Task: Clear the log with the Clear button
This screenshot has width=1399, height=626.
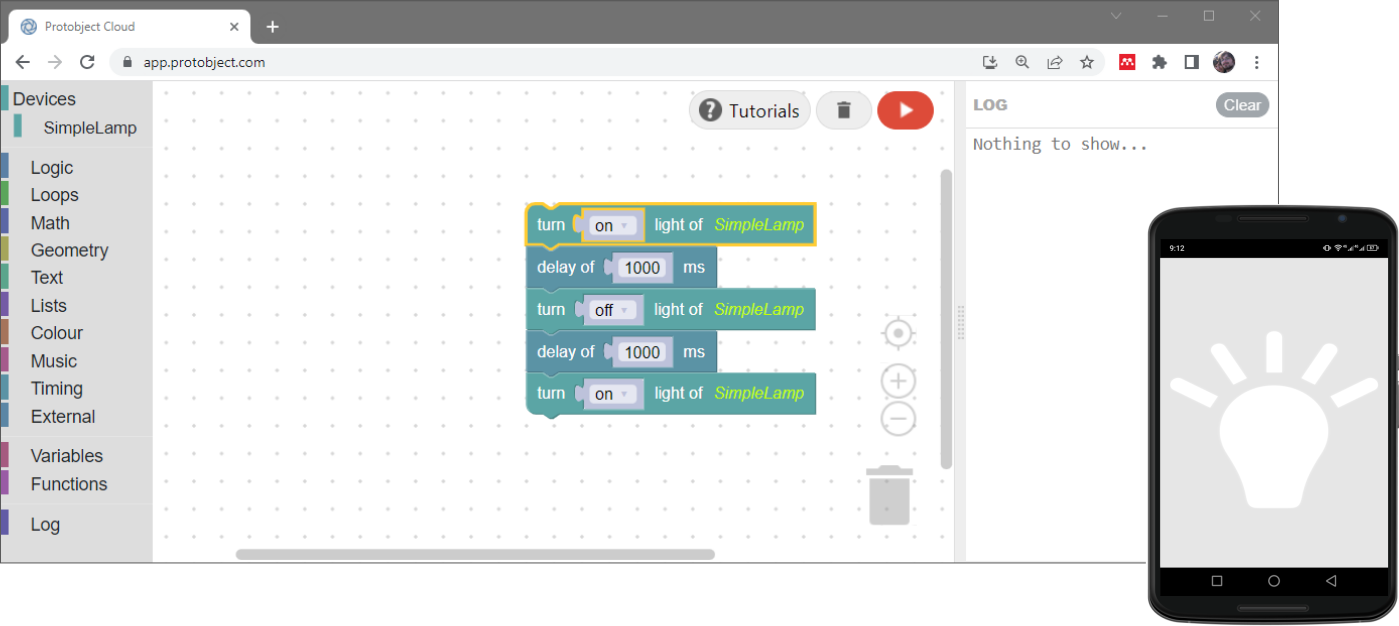Action: point(1242,105)
